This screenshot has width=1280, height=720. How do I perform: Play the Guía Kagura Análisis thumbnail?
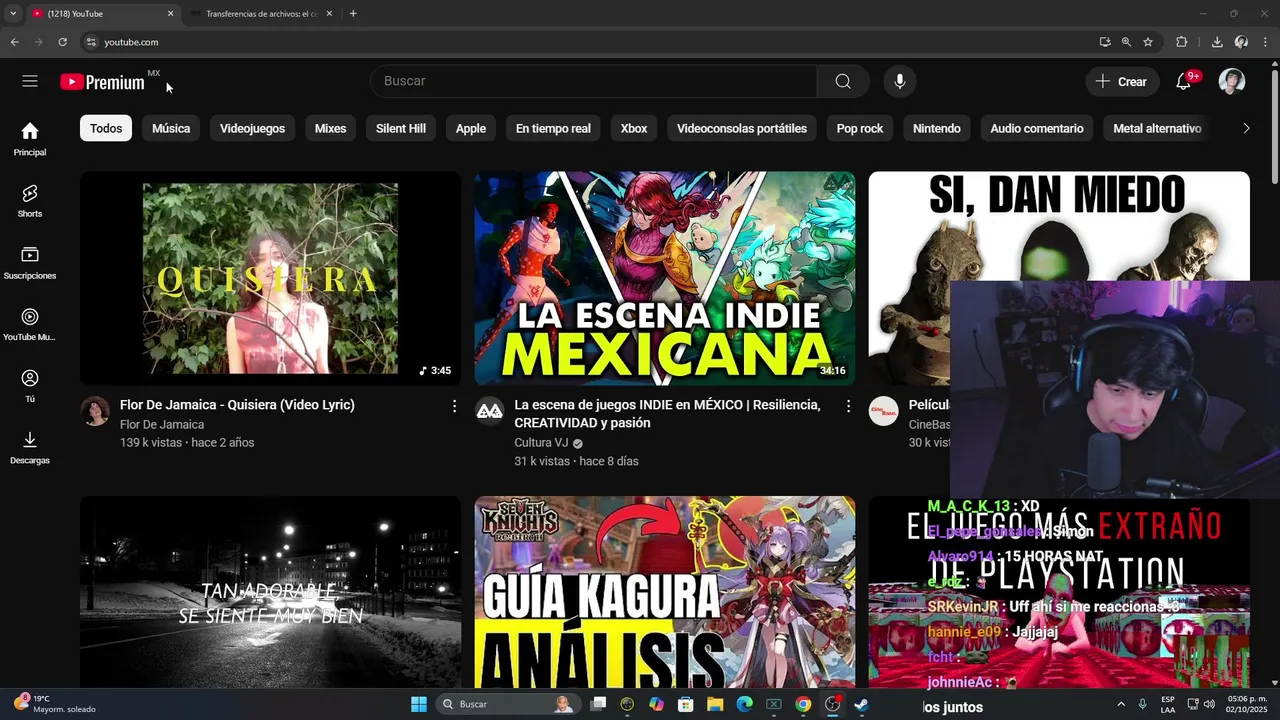pyautogui.click(x=665, y=592)
